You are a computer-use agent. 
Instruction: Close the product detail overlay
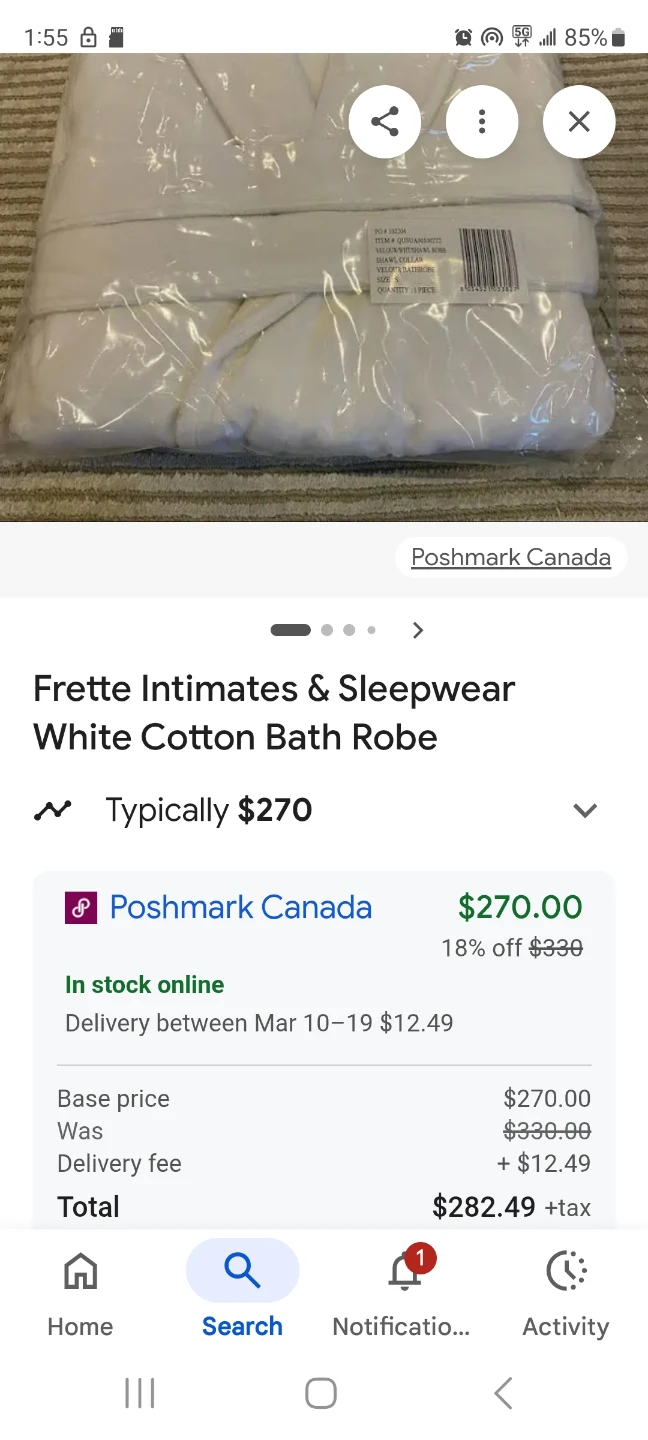tap(579, 122)
